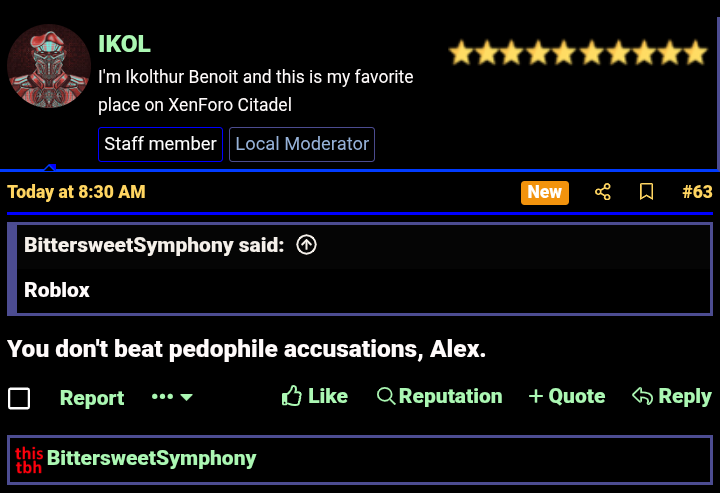
Task: Open the IKOL username profile link
Action: (124, 44)
